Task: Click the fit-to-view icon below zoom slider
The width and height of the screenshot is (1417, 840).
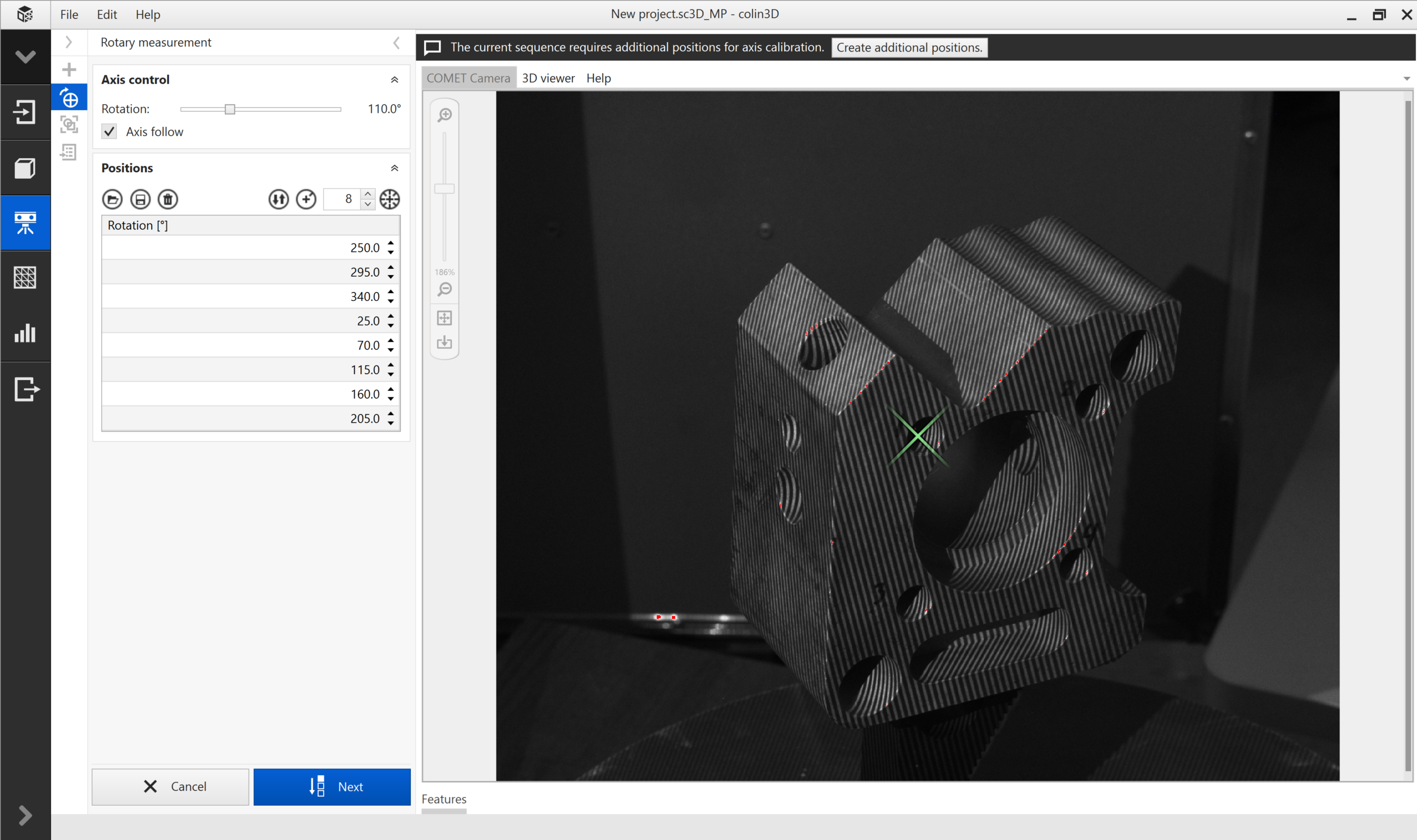Action: click(444, 318)
